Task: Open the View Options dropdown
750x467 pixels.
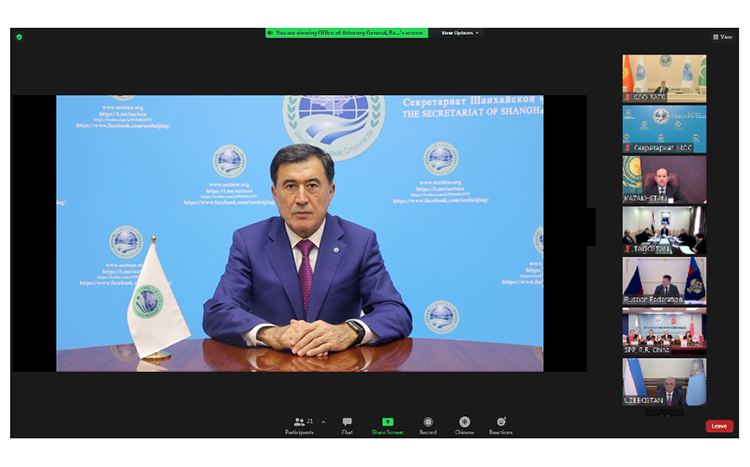Action: point(460,33)
